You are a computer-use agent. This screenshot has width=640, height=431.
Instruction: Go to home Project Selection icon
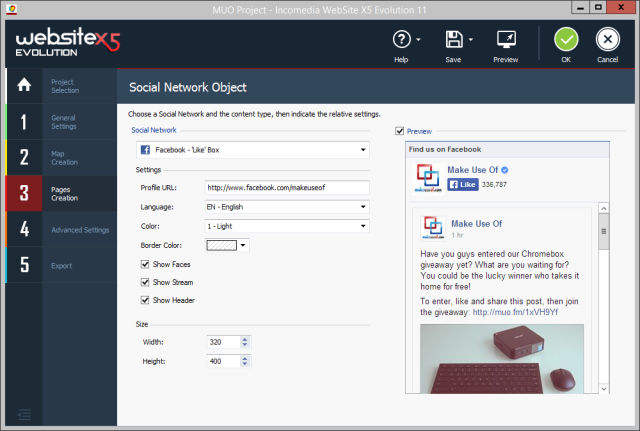(24, 85)
